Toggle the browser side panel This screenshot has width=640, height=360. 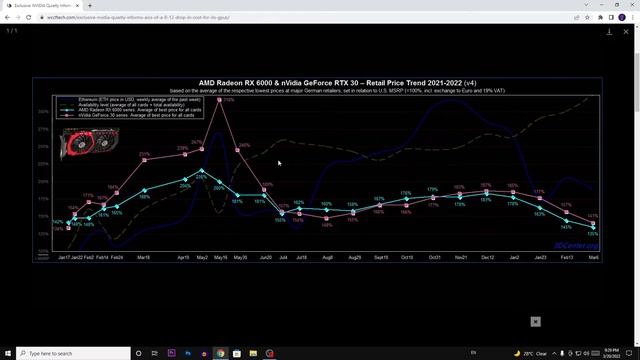(611, 18)
